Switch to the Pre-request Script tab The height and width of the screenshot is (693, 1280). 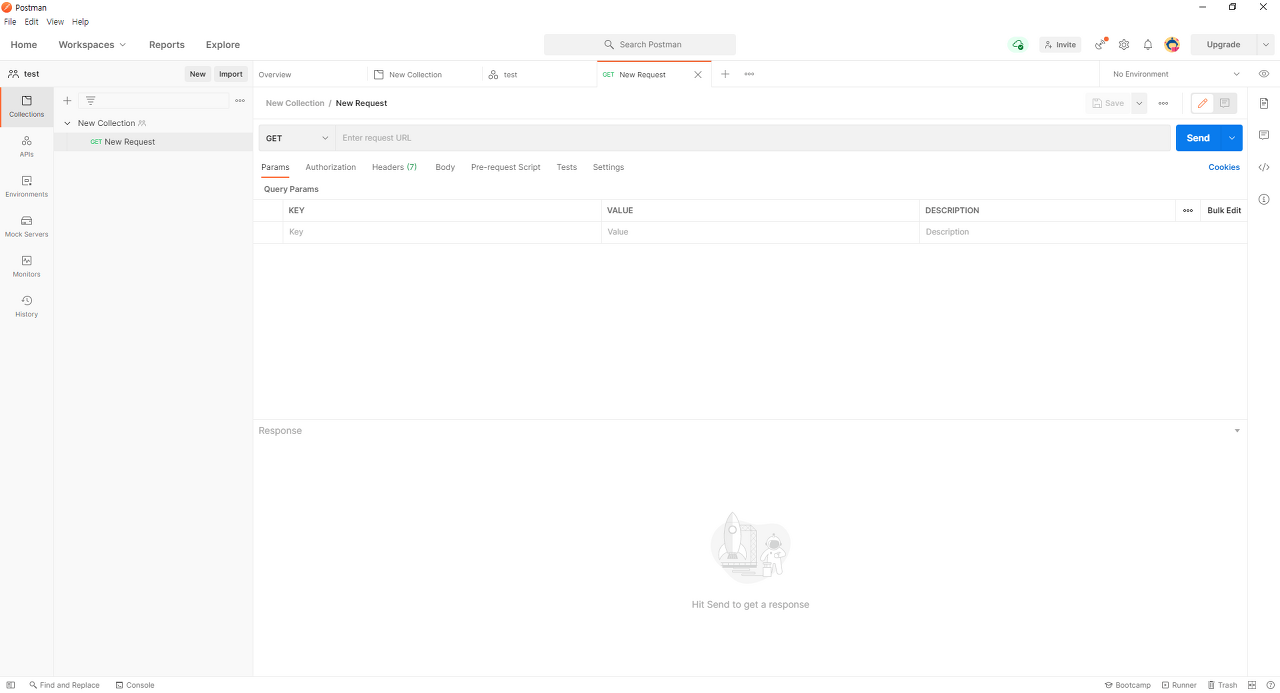(506, 167)
